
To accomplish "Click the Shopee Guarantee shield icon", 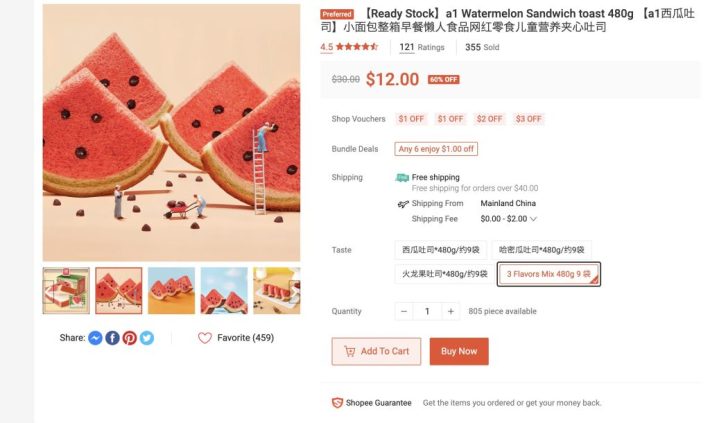I will (x=337, y=403).
